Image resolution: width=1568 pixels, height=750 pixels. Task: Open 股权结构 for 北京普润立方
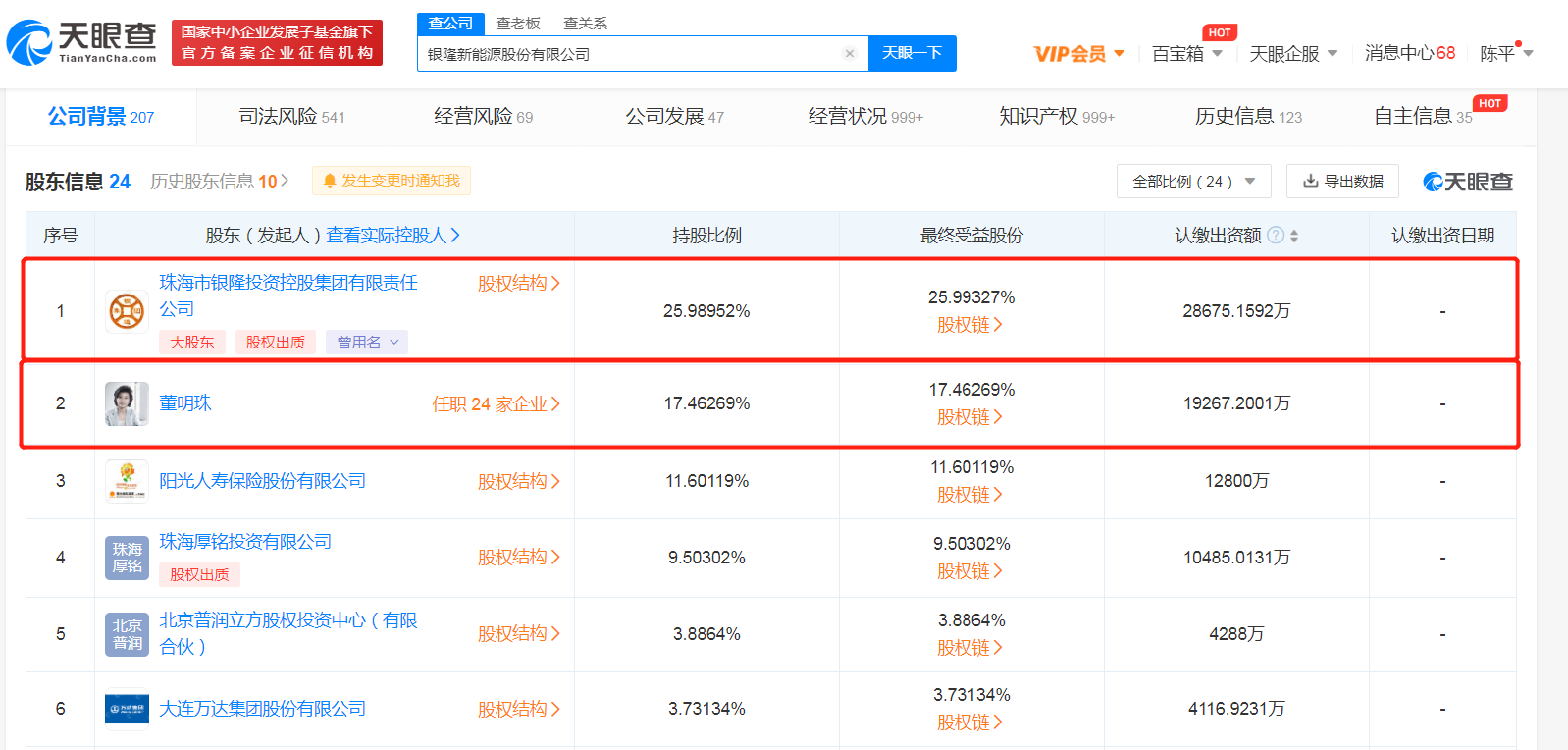[x=519, y=634]
